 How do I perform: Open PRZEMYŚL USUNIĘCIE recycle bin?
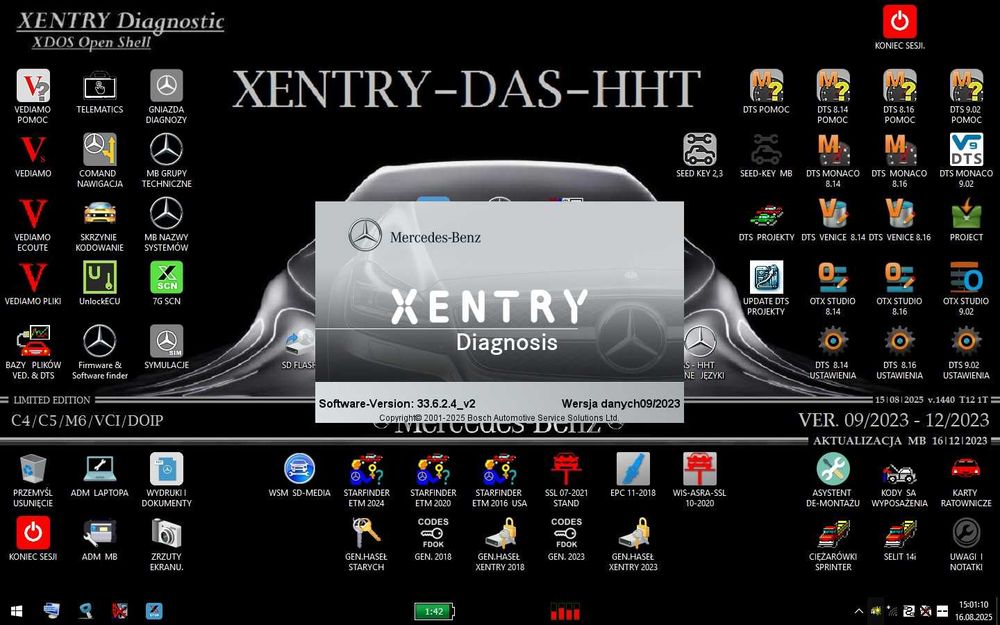click(33, 469)
